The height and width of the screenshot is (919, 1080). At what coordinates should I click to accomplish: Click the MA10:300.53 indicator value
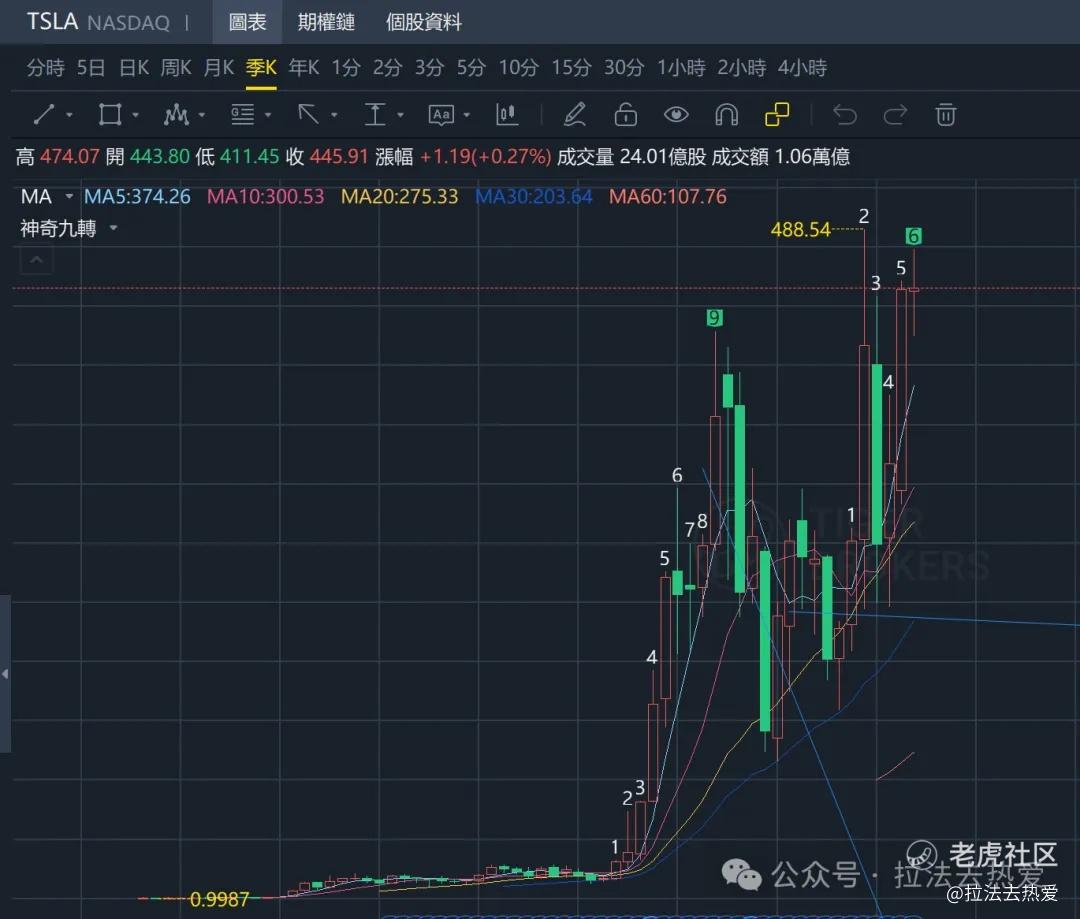(265, 196)
